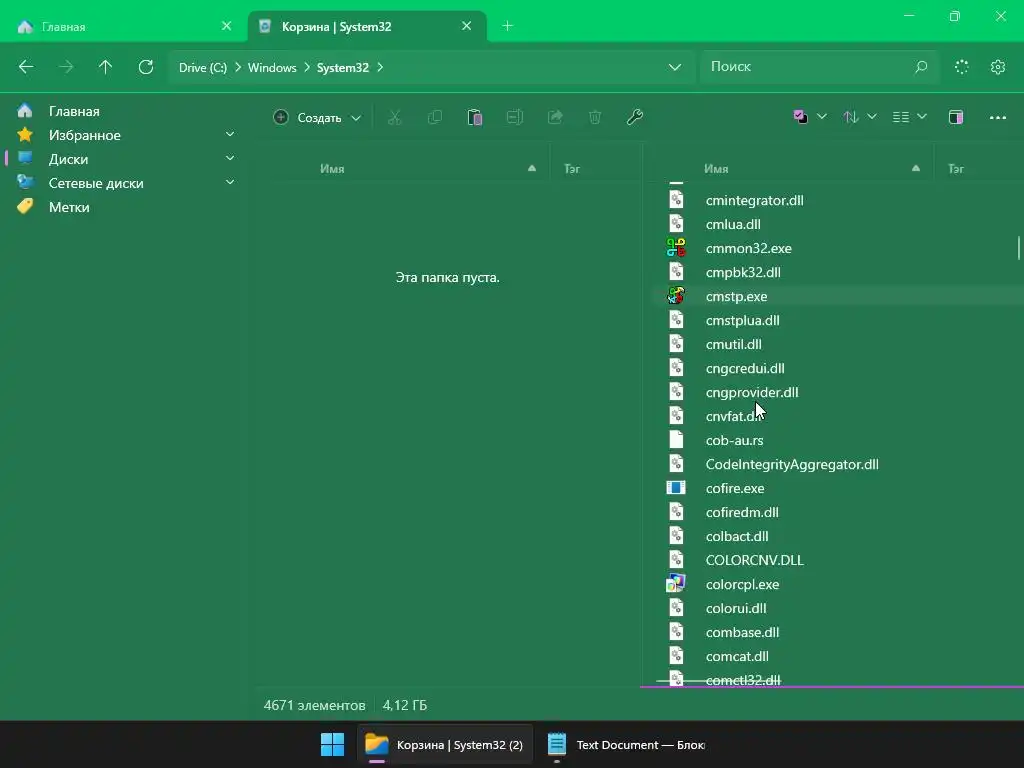The height and width of the screenshot is (768, 1024).
Task: Click System32 in the breadcrumb path
Action: click(x=343, y=67)
